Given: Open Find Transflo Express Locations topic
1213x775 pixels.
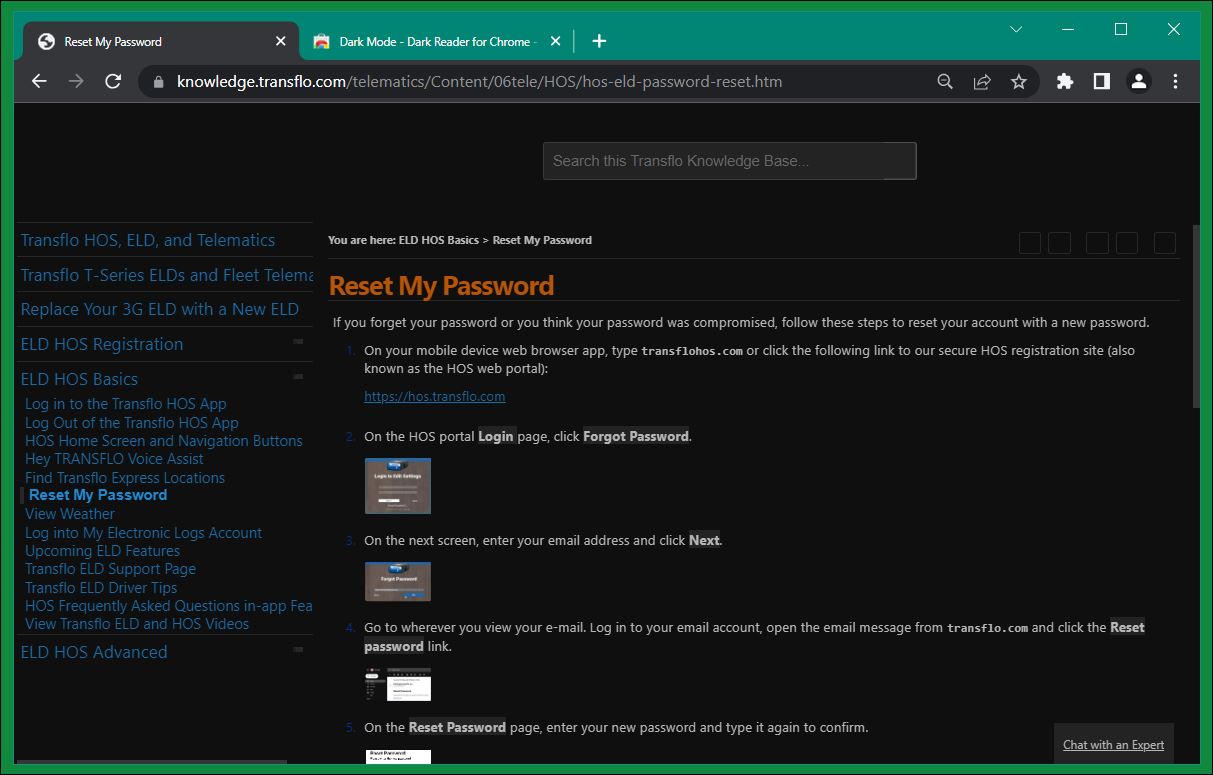Looking at the screenshot, I should 125,478.
